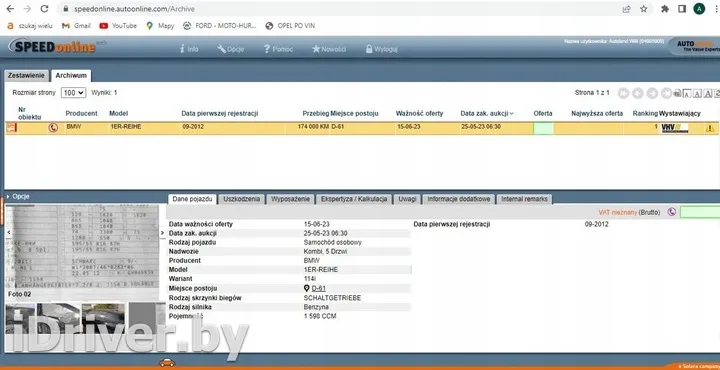Viewport: 720px width, 370px height.
Task: Click the phone icon in BMW row
Action: tap(53, 128)
